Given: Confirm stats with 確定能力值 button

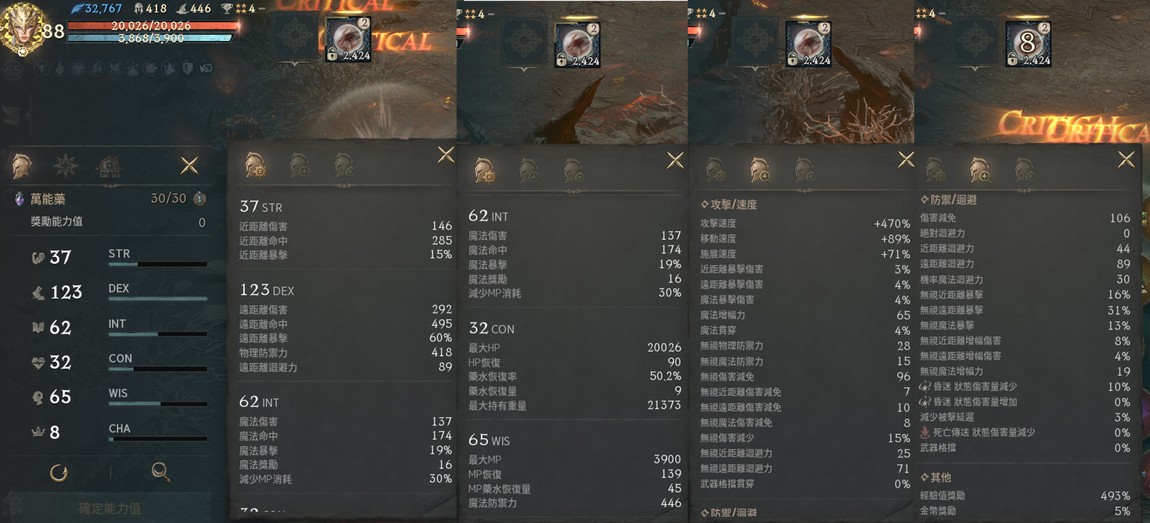Looking at the screenshot, I should pos(110,508).
